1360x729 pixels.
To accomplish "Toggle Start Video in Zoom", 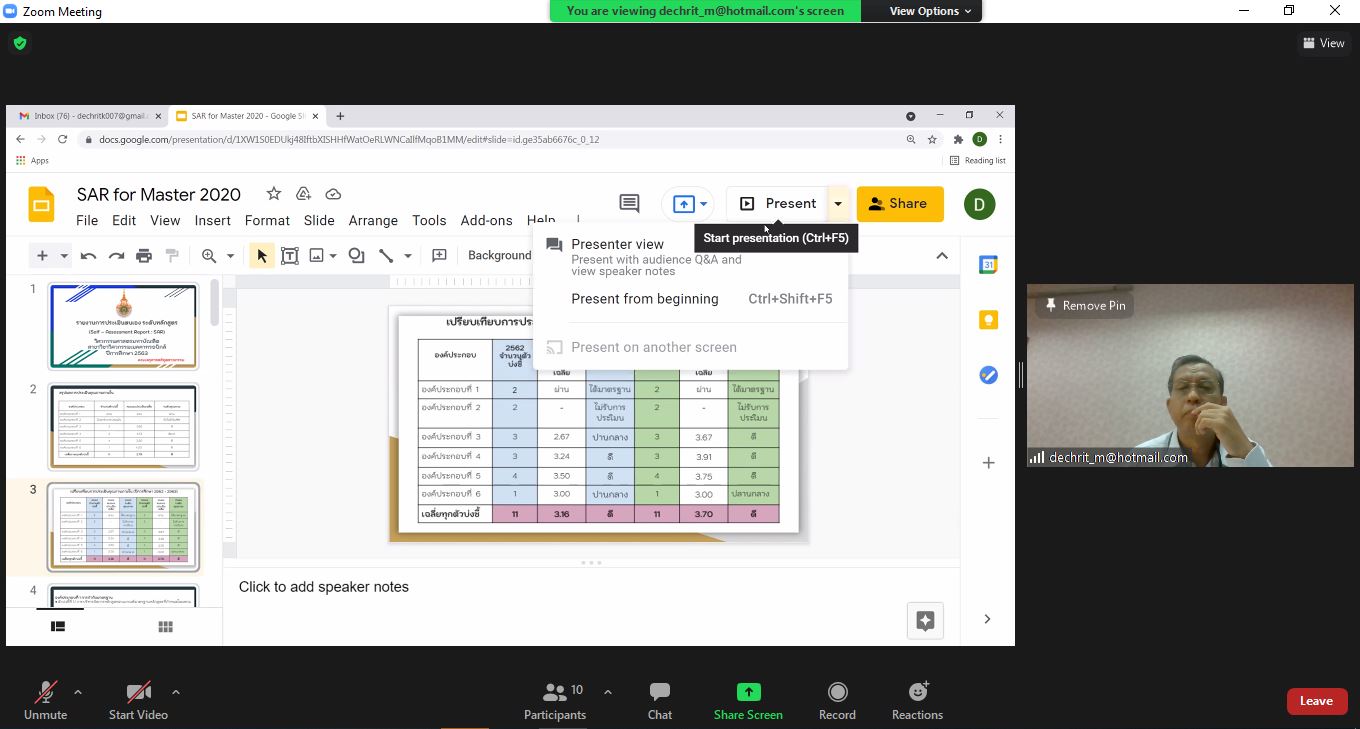I will [x=138, y=700].
